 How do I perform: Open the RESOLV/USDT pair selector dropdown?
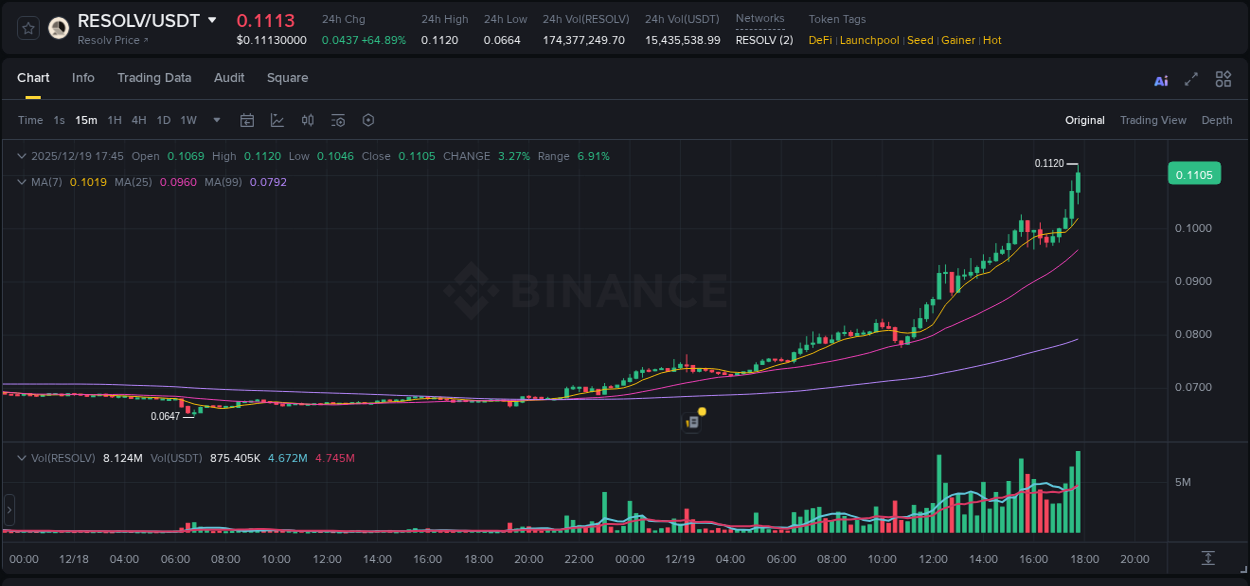pyautogui.click(x=210, y=19)
